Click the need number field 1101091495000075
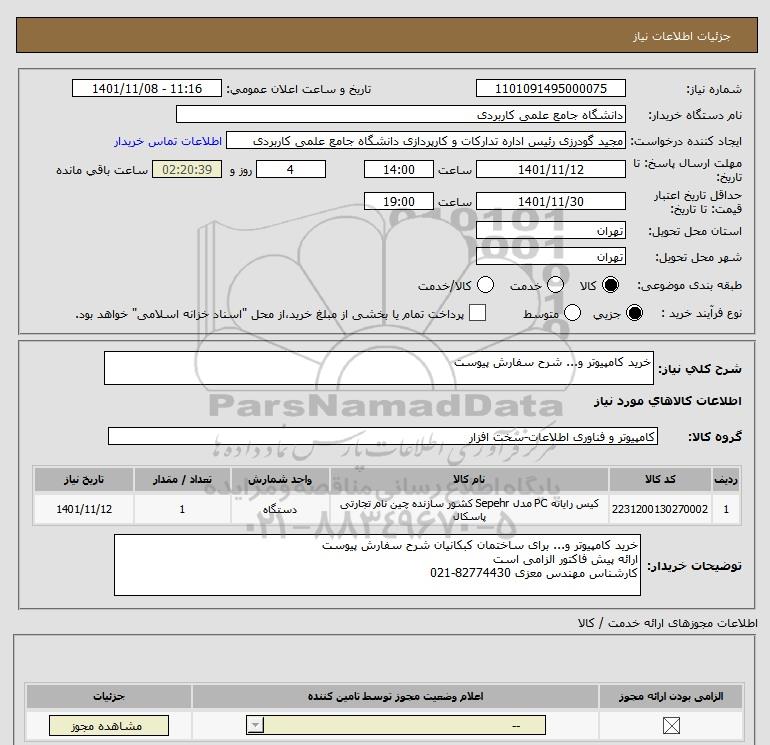Image resolution: width=770 pixels, height=745 pixels. point(550,88)
